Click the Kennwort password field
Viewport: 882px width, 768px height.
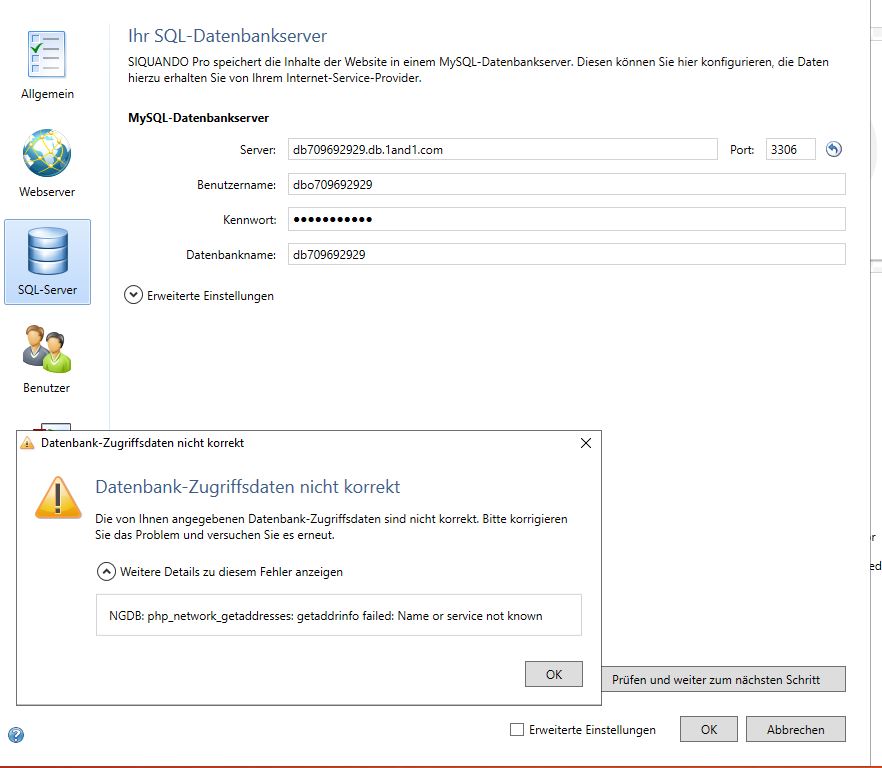[x=566, y=219]
